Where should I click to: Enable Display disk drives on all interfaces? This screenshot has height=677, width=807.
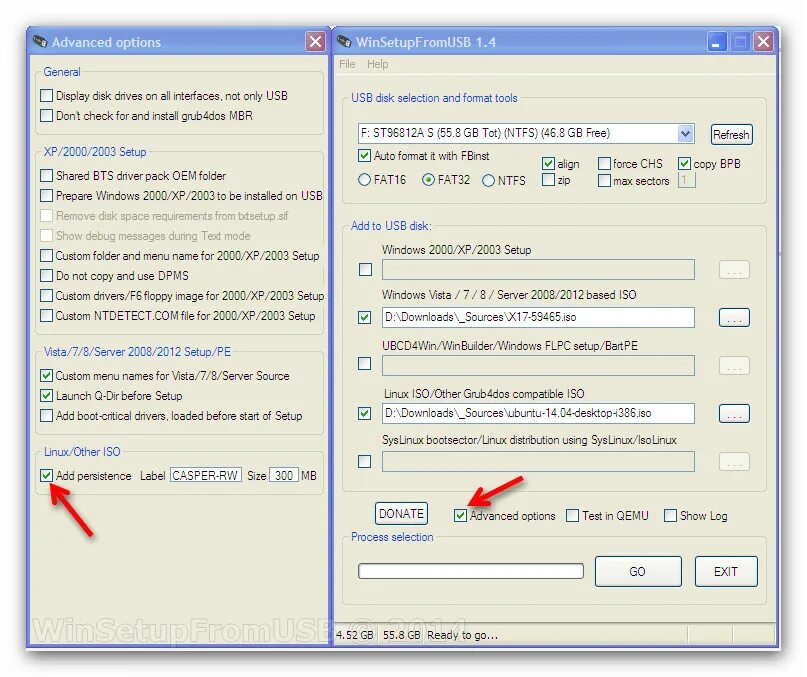(46, 96)
